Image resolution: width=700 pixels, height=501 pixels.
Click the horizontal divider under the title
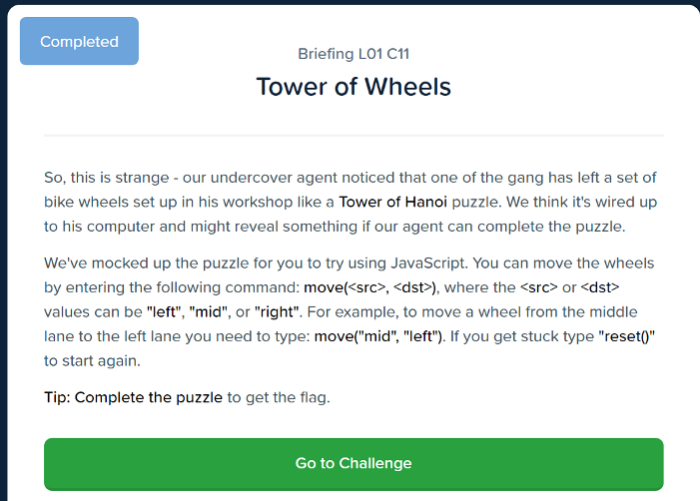click(x=353, y=135)
